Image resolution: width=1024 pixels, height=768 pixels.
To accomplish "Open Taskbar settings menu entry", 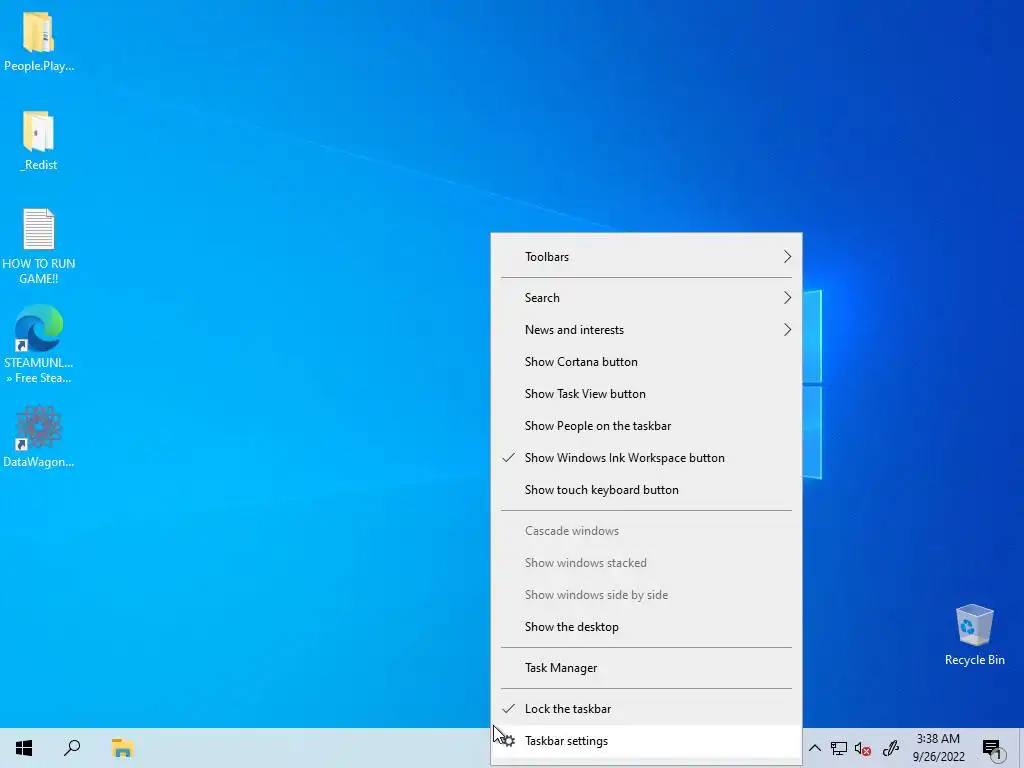I will (646, 741).
